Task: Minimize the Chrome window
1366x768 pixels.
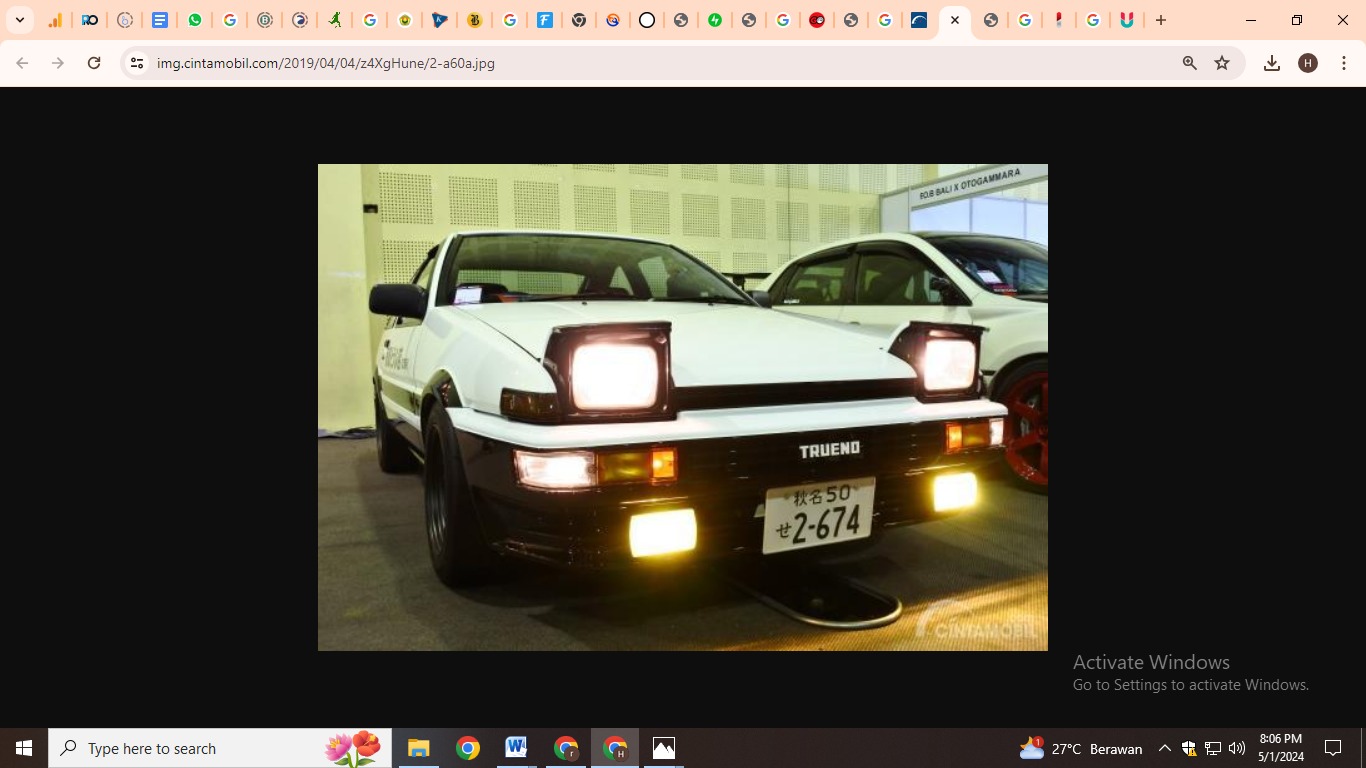Action: point(1251,20)
